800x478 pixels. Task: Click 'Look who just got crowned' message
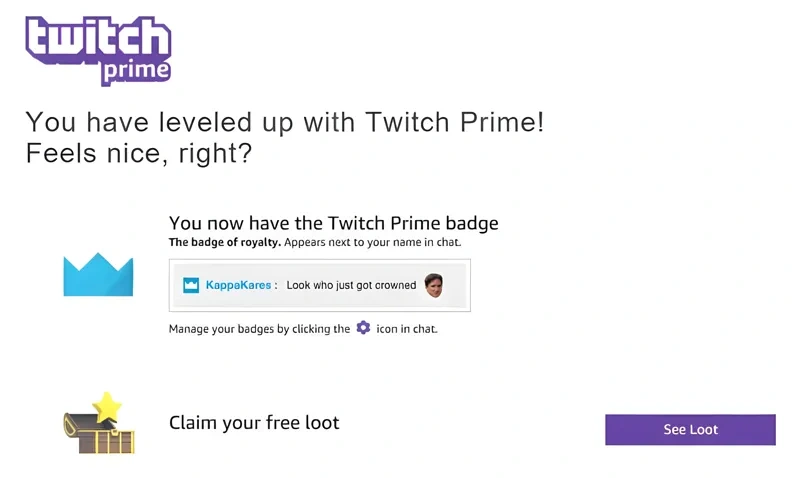click(351, 285)
